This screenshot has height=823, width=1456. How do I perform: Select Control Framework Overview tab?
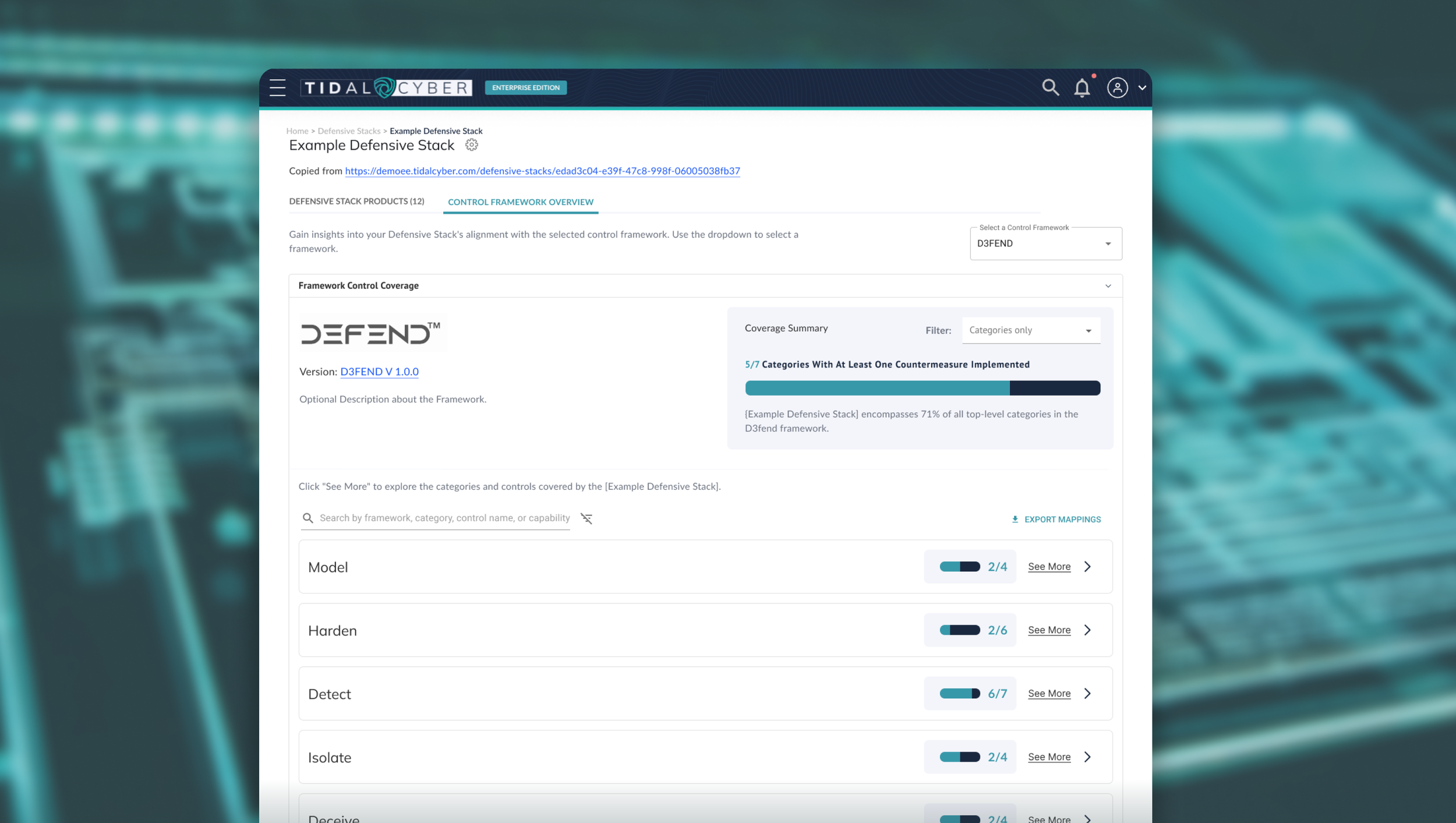click(520, 202)
